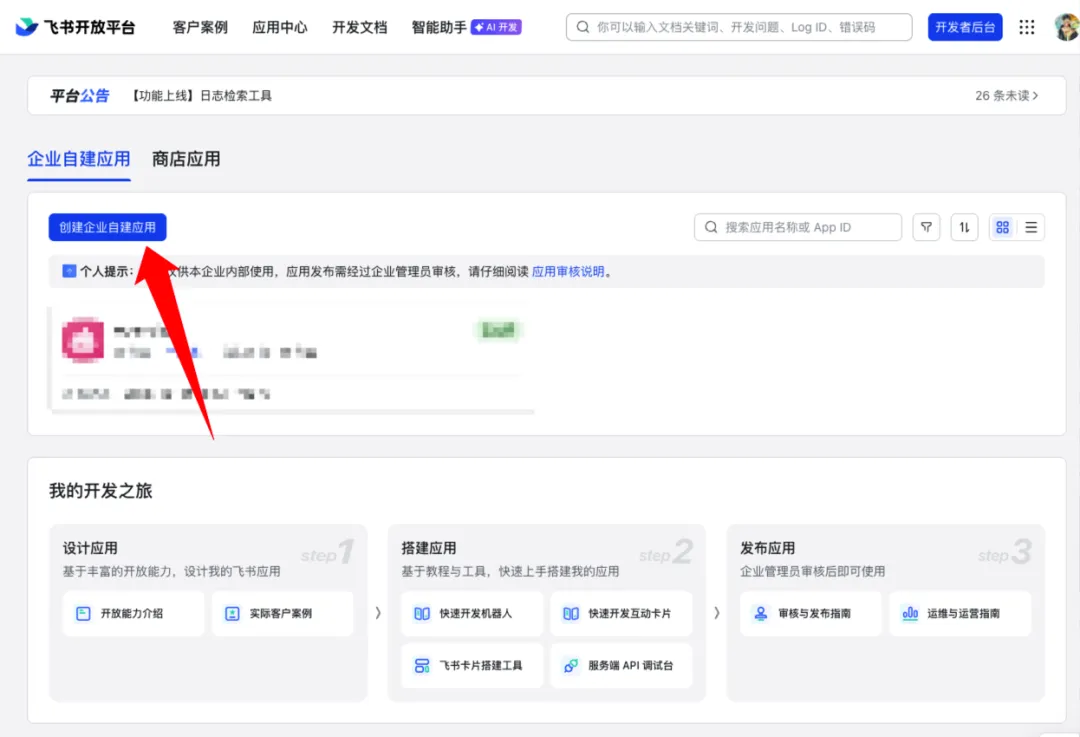Switch to list view layout

[x=1031, y=228]
